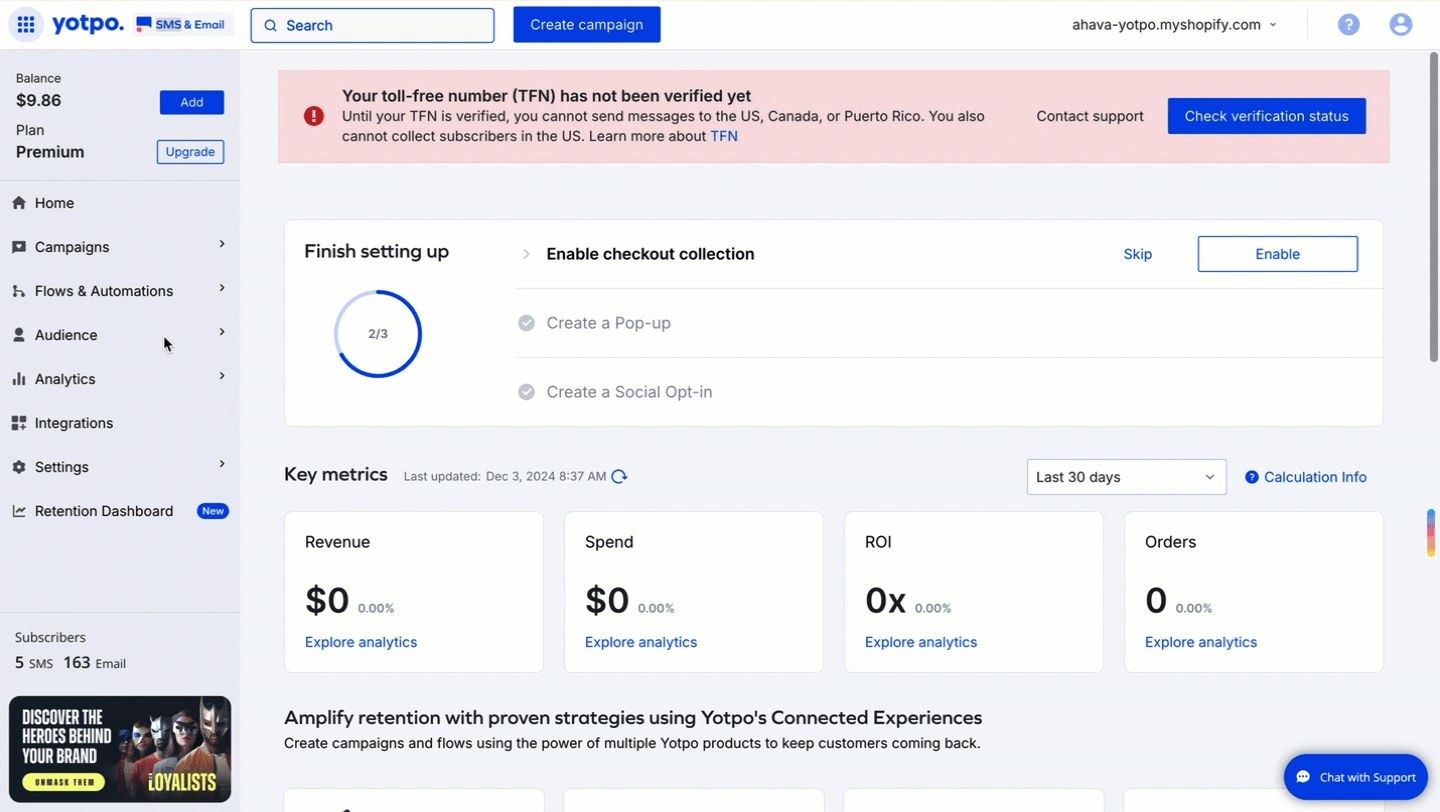The image size is (1440, 812).
Task: Click the Create a Pop-up checkmark icon
Action: tap(526, 323)
